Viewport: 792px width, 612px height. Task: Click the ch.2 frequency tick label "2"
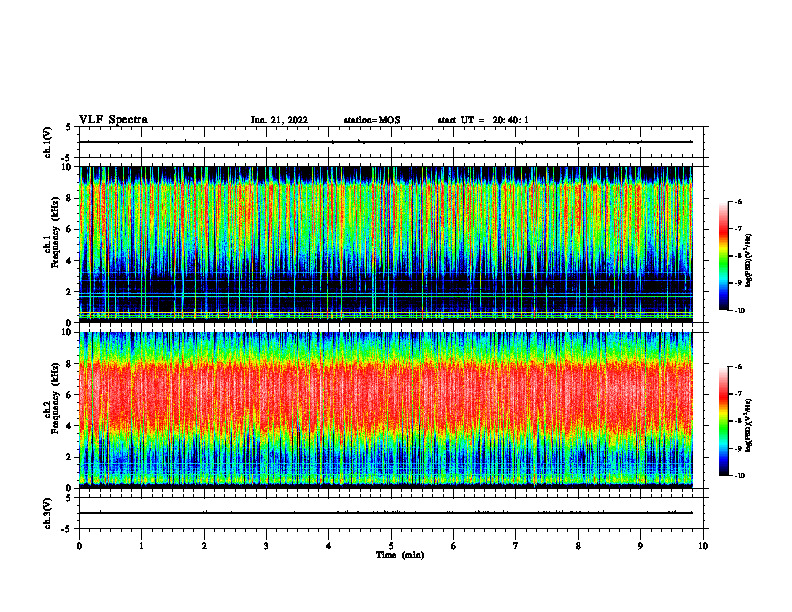click(70, 457)
